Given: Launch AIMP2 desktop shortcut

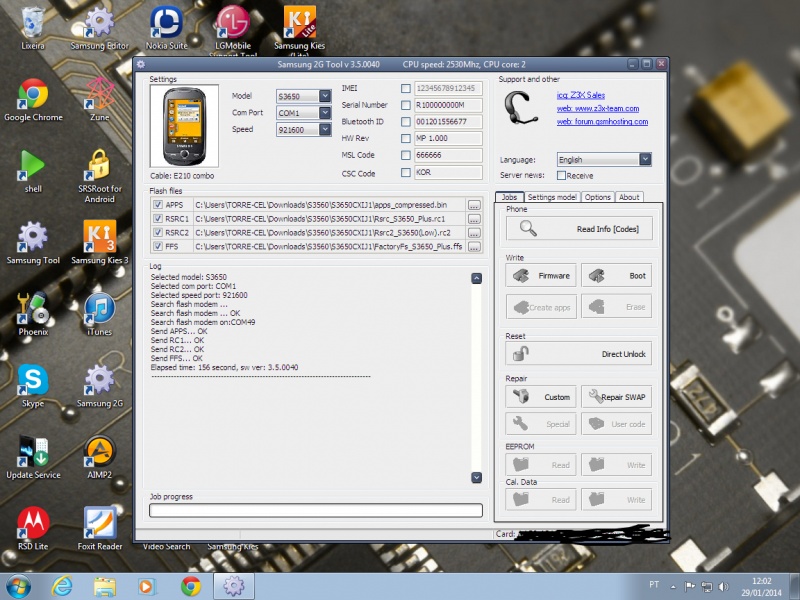Looking at the screenshot, I should [99, 457].
